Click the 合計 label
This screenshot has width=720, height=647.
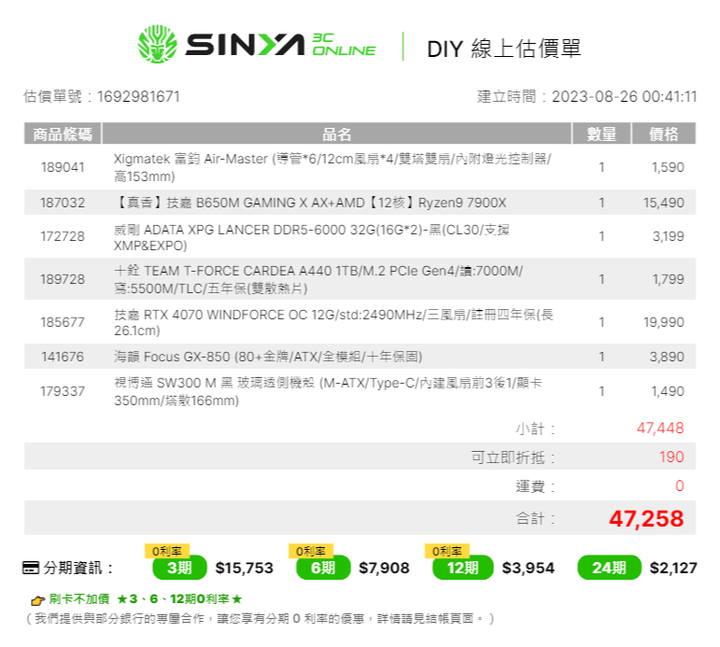tap(535, 519)
